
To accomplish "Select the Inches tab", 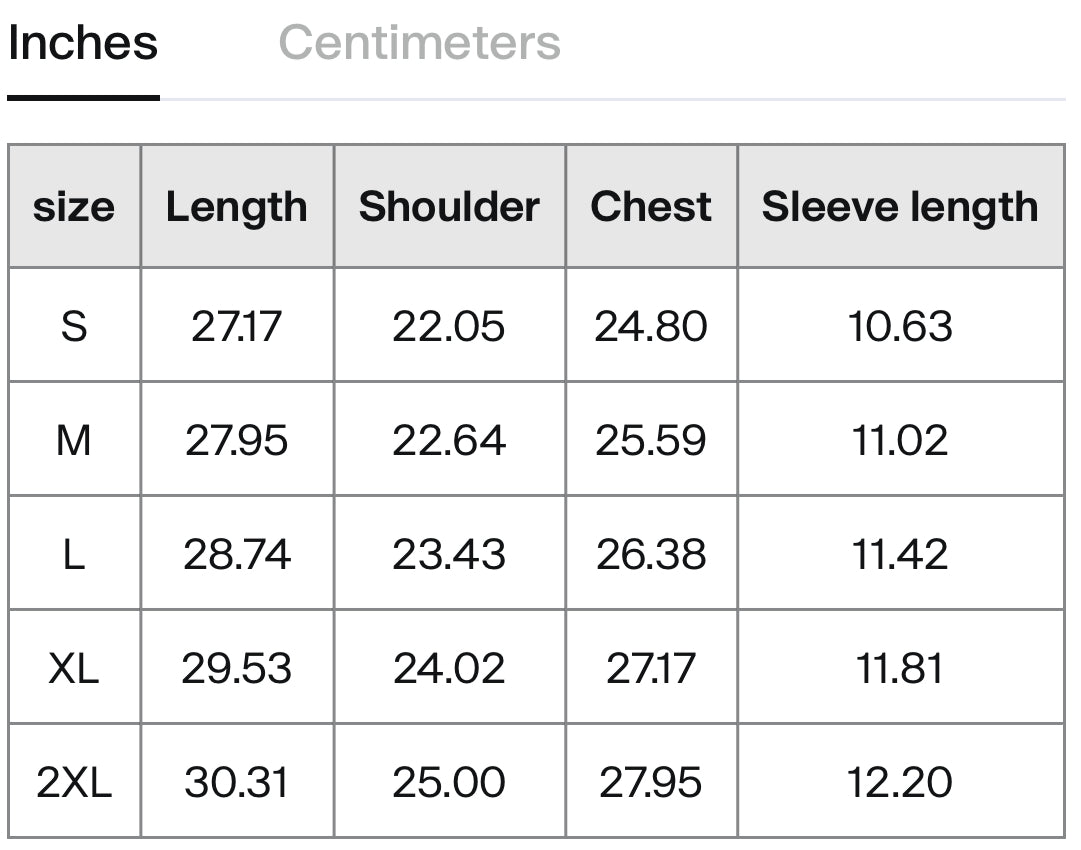I will click(83, 43).
